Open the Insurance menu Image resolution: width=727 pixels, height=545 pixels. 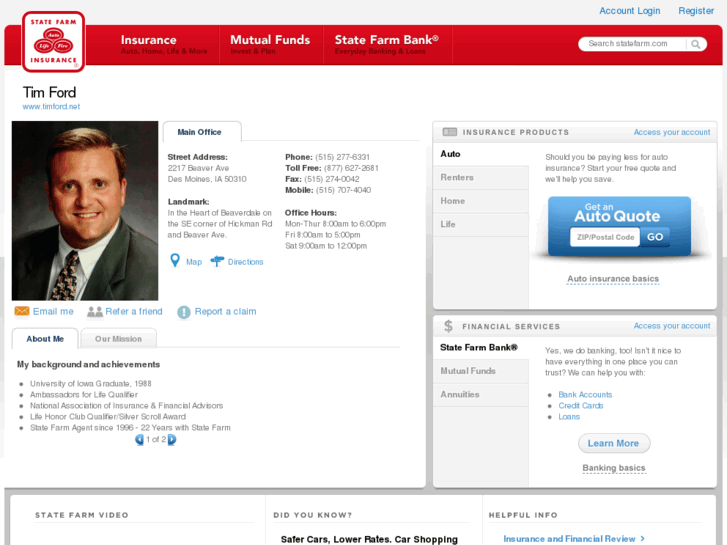164,45
